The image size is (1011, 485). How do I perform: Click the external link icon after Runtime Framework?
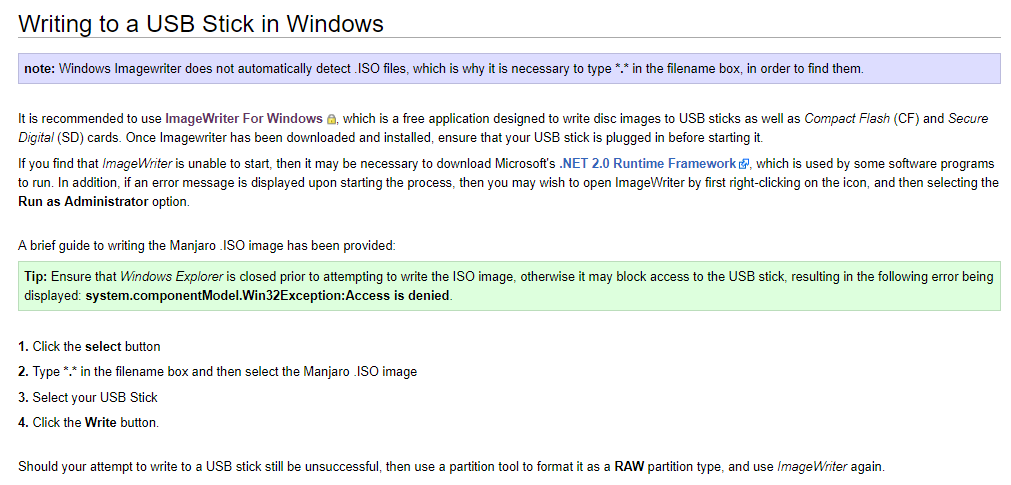[x=743, y=164]
